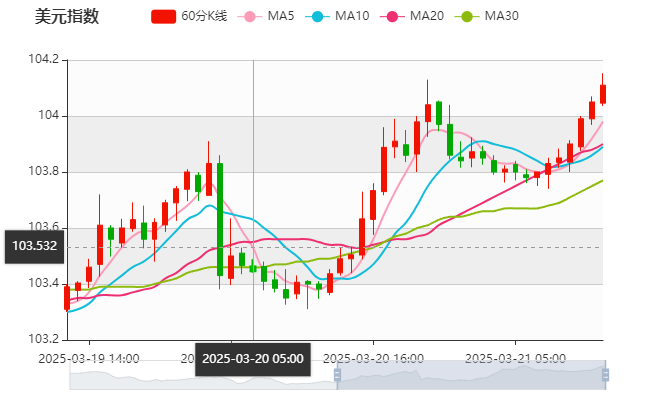The width and height of the screenshot is (670, 400).
Task: Click the pink MA5 legend marker
Action: [x=250, y=16]
